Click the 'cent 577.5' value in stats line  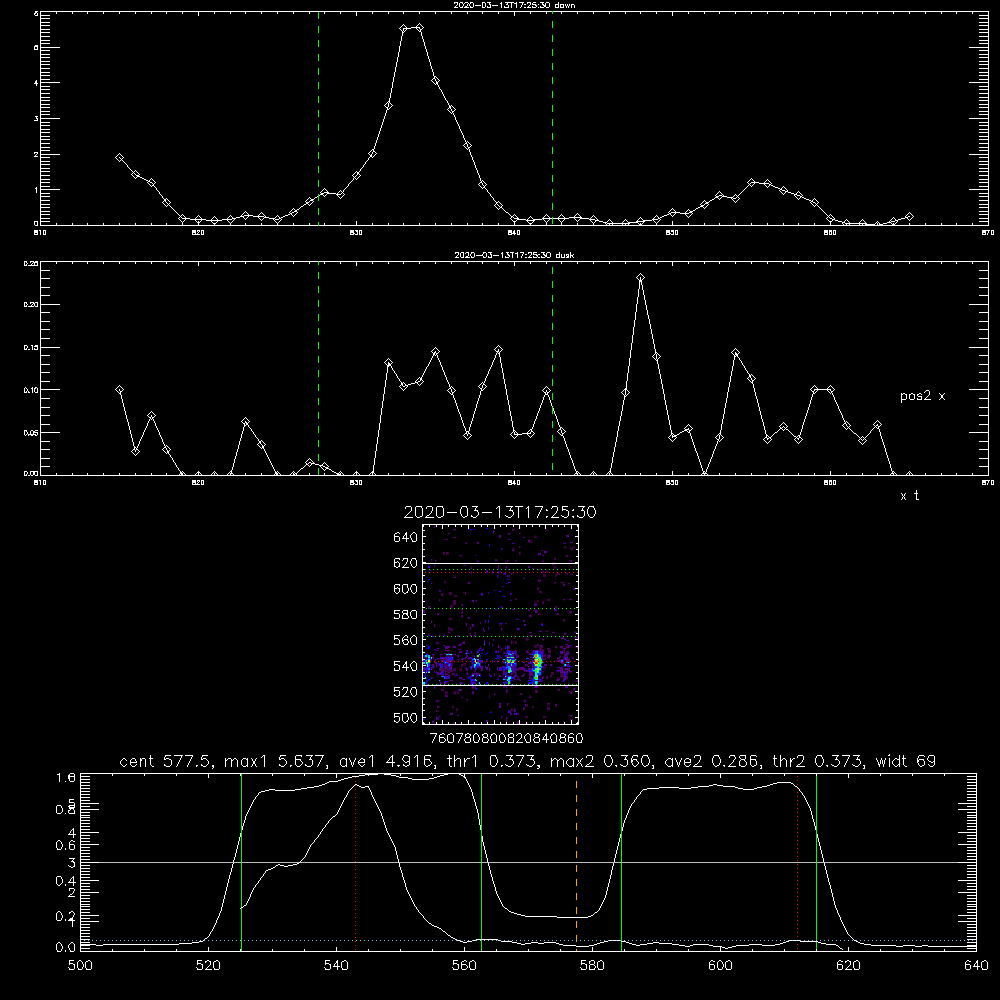[168, 761]
